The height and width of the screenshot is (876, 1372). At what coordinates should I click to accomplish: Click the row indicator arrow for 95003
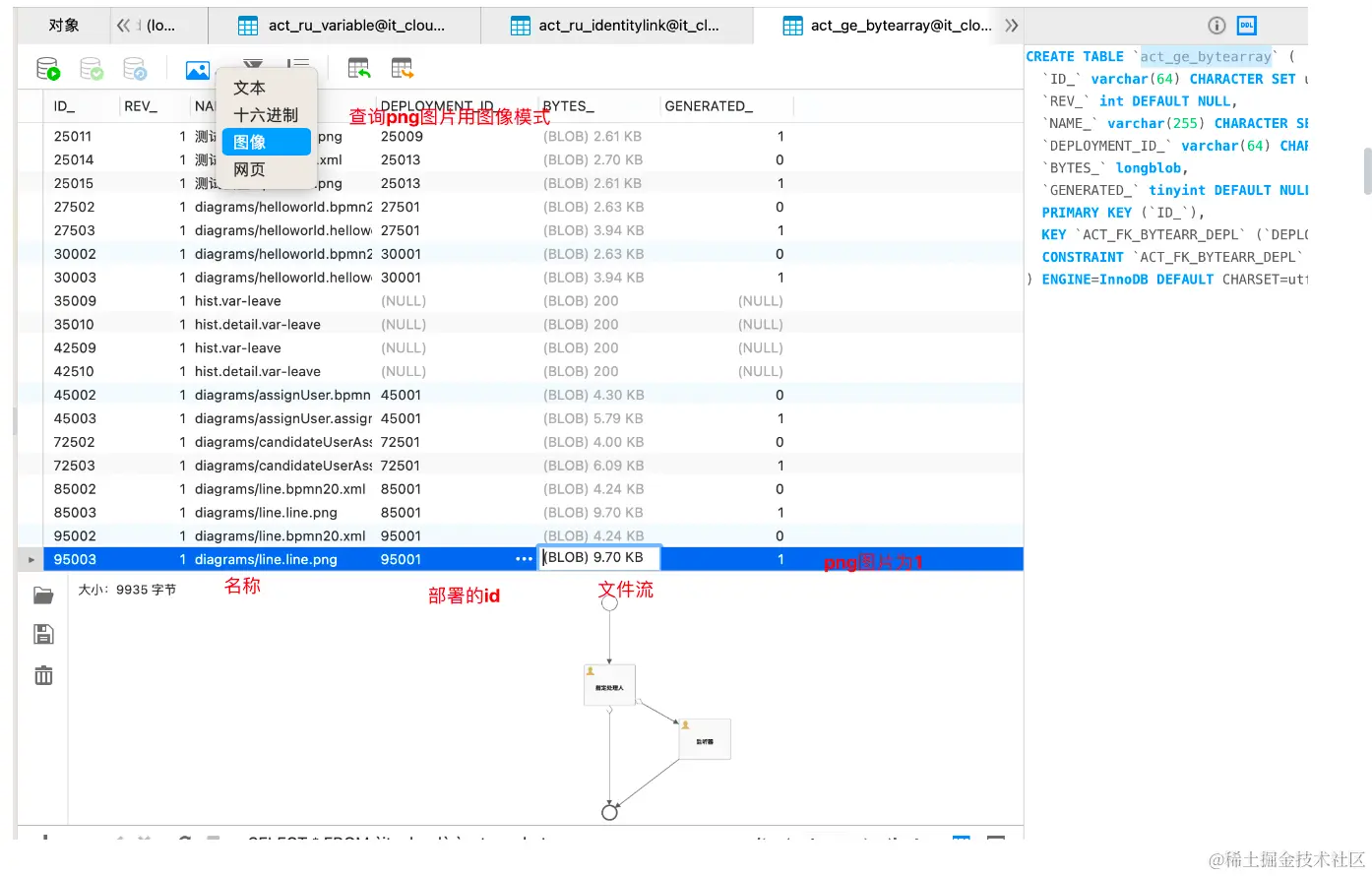tap(31, 559)
